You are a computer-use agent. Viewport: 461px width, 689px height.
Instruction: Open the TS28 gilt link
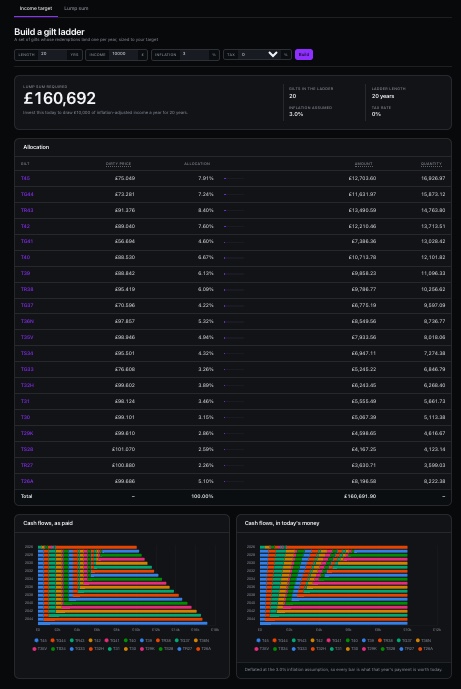pos(27,449)
